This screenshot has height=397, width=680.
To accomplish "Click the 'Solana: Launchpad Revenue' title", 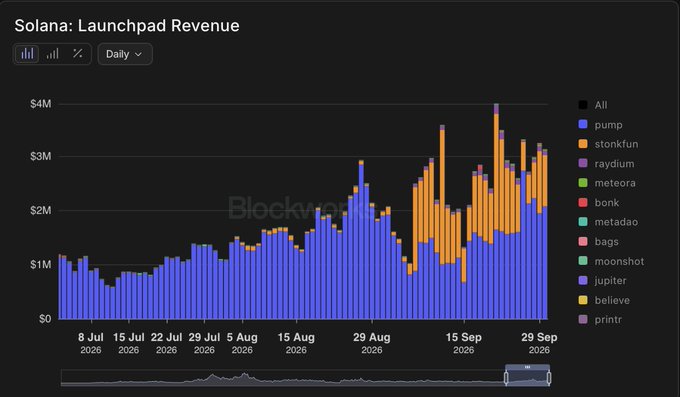I will (127, 26).
